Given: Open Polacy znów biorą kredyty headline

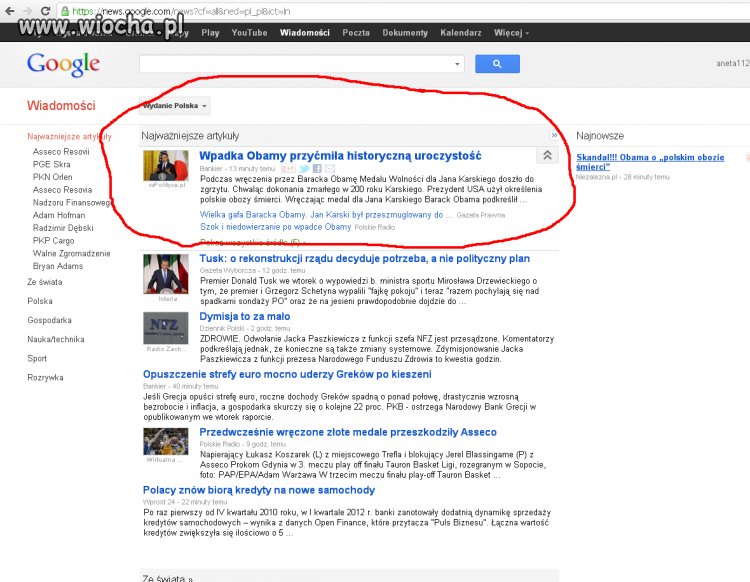Looking at the screenshot, I should 259,490.
